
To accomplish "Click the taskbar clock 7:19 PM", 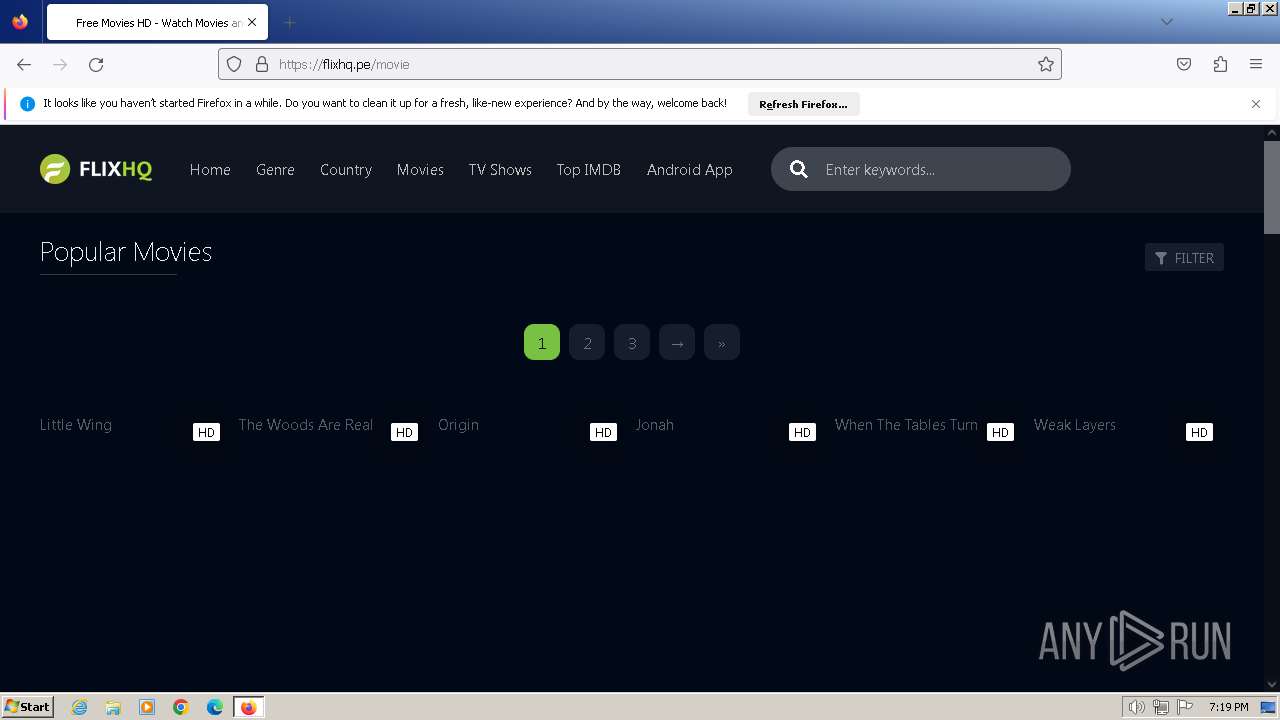I will [1228, 707].
